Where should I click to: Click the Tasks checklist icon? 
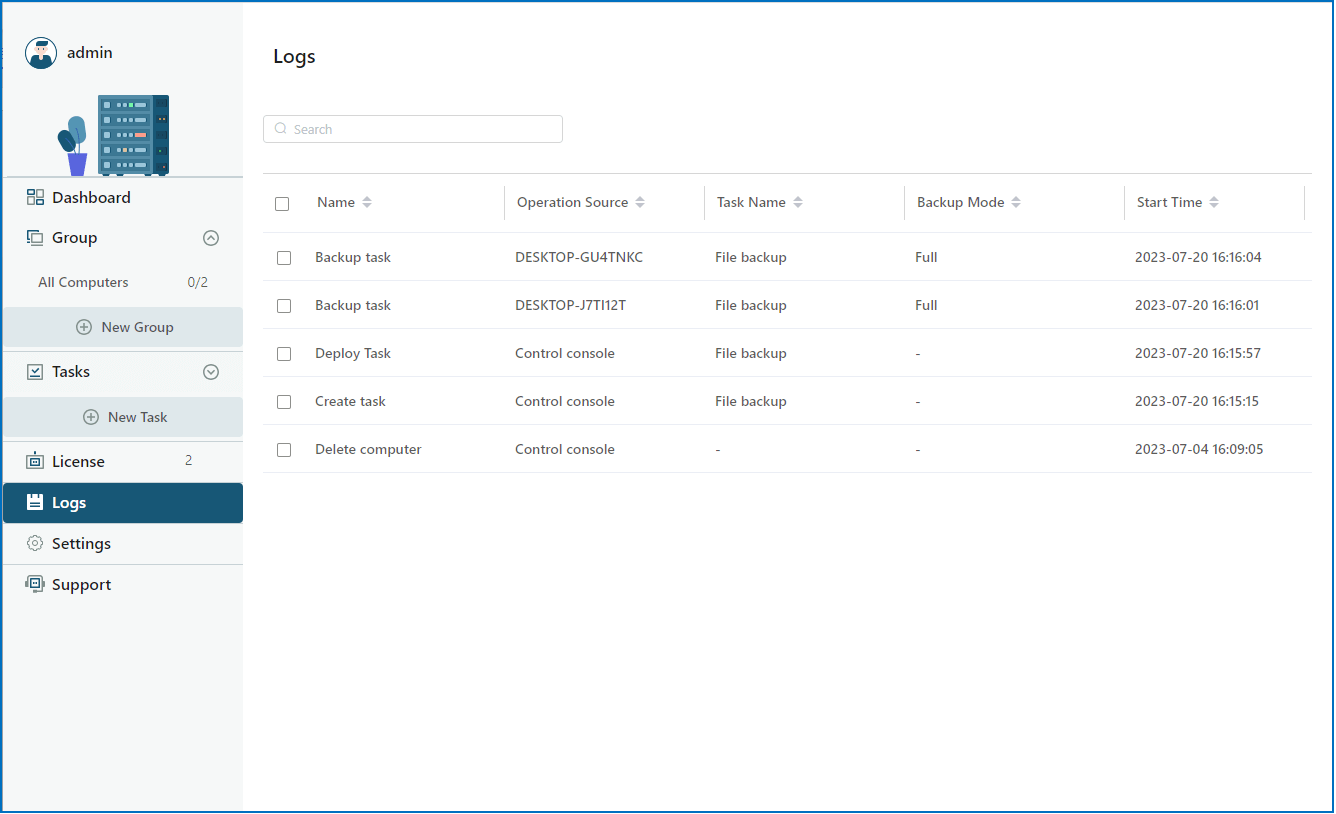[x=35, y=372]
